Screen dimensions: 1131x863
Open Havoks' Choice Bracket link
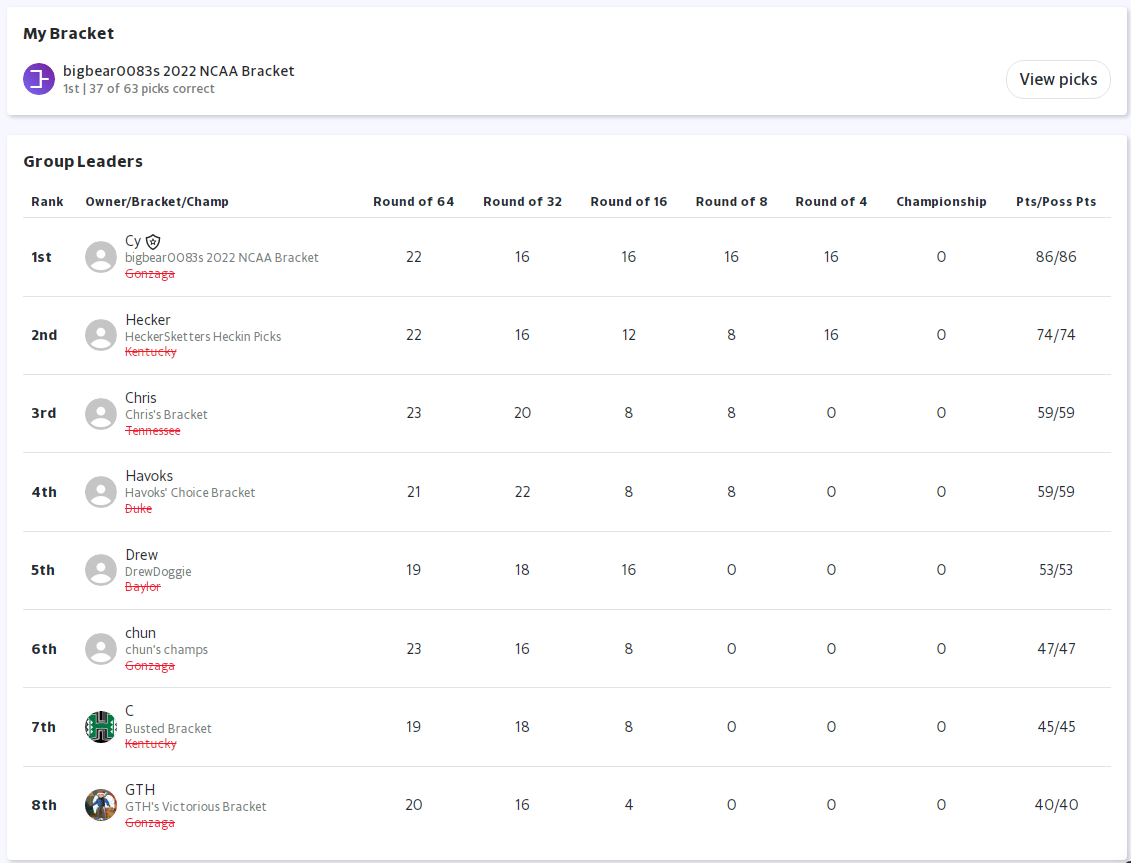(x=190, y=492)
